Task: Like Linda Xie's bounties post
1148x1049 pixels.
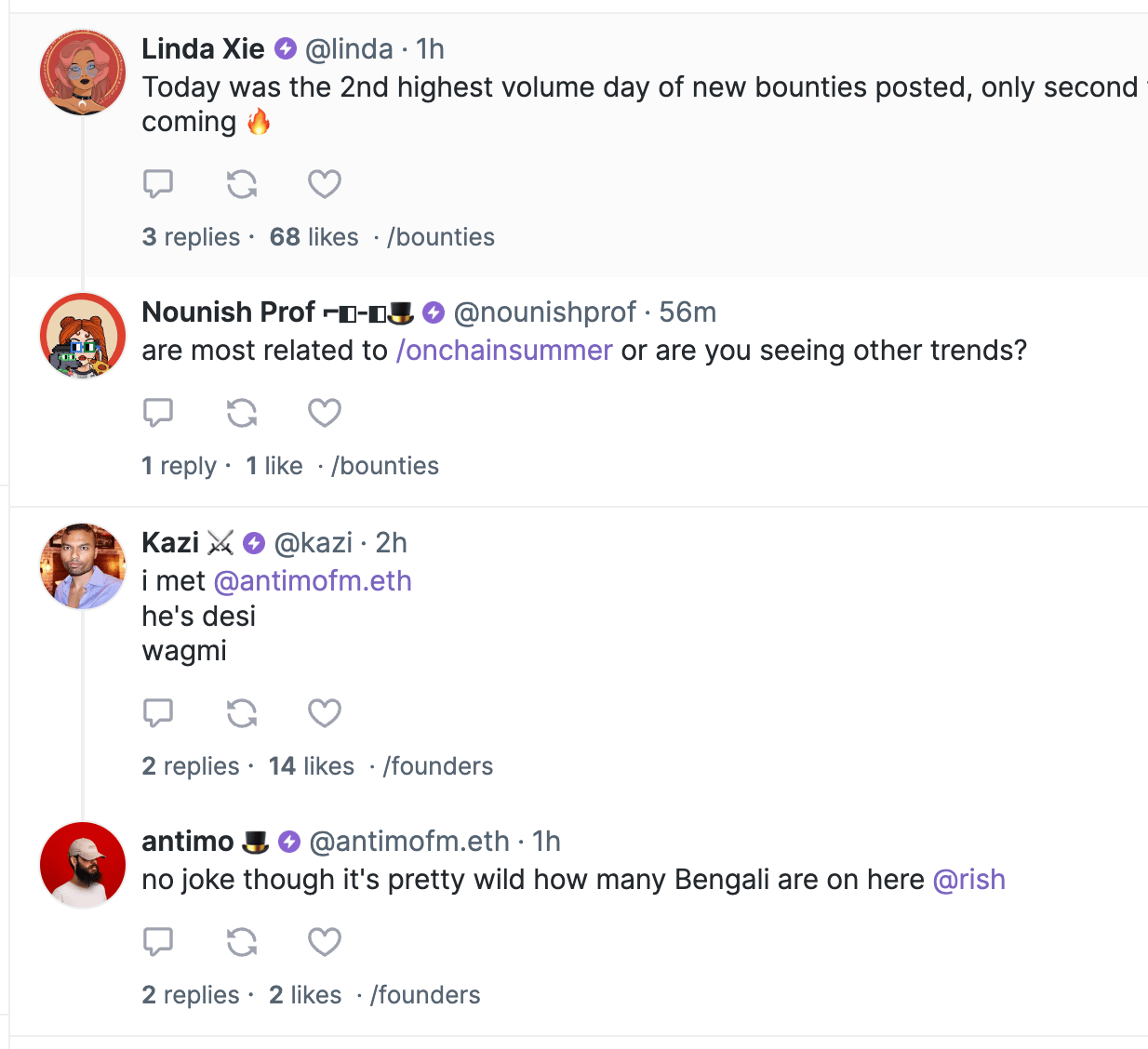Action: point(325,183)
